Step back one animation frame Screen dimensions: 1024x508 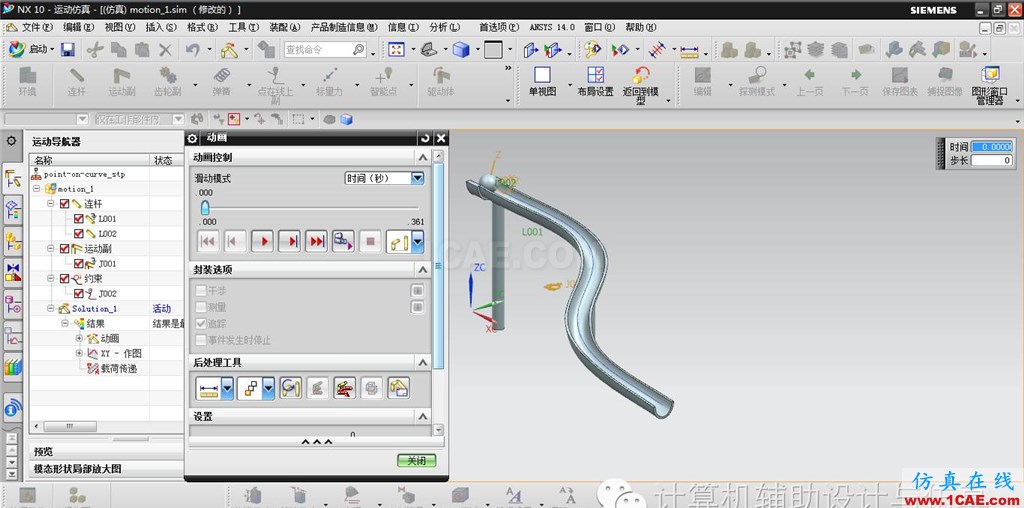234,242
